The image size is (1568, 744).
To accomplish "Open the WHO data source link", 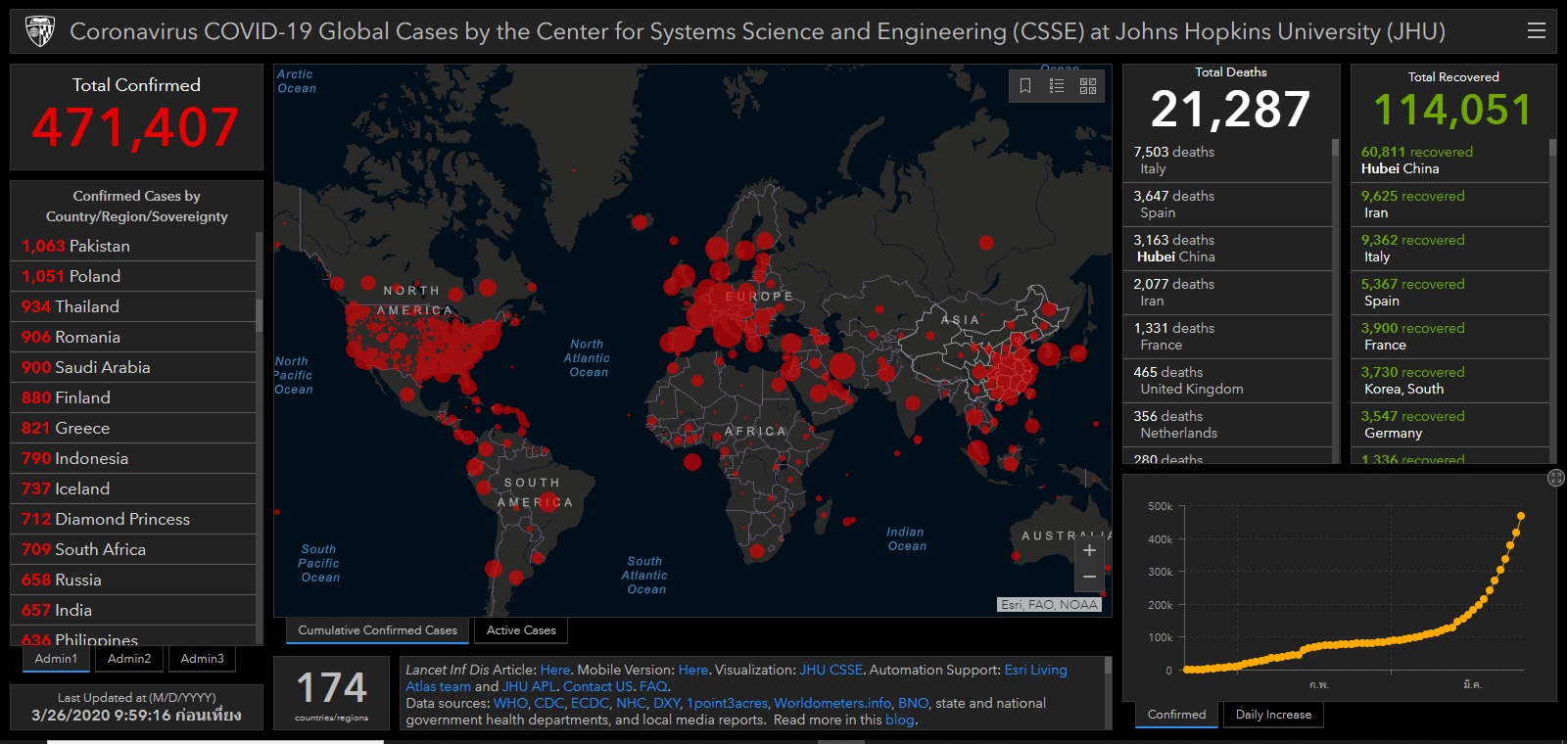I will (510, 703).
